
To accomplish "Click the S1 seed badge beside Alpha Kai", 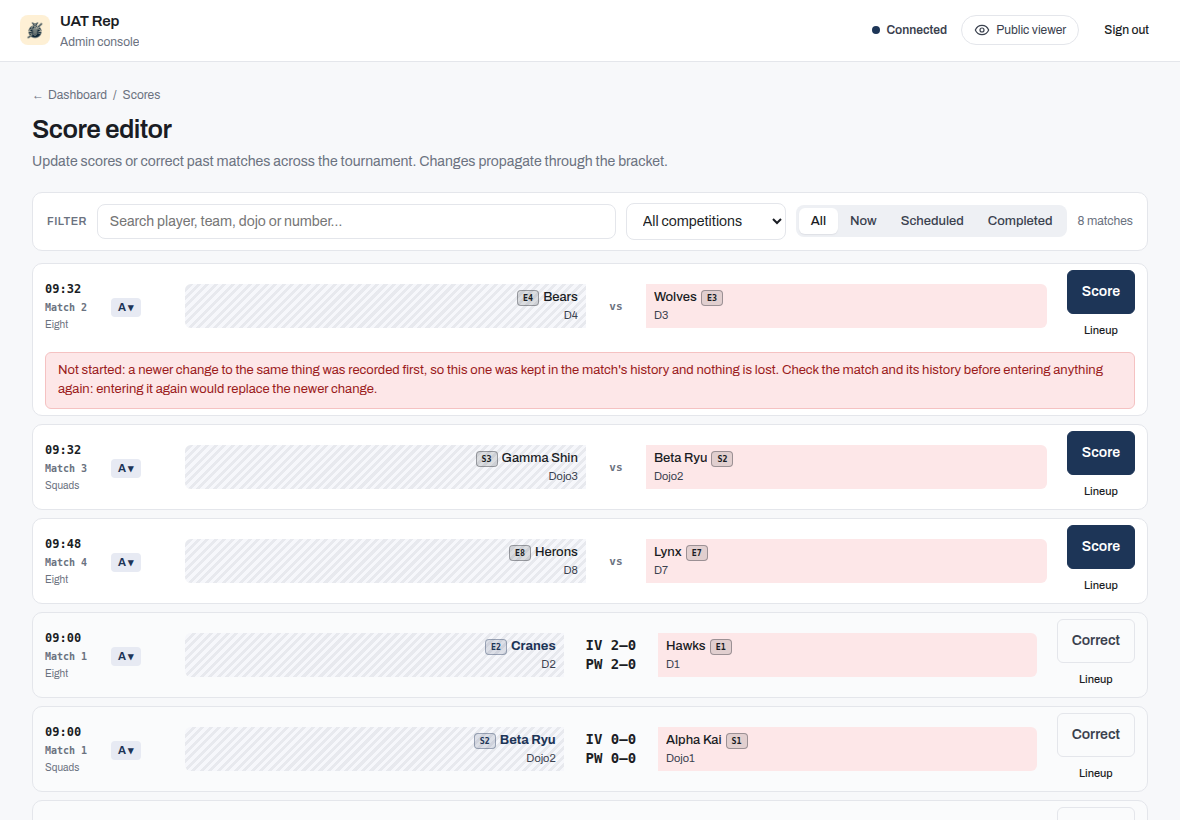I will (x=737, y=741).
